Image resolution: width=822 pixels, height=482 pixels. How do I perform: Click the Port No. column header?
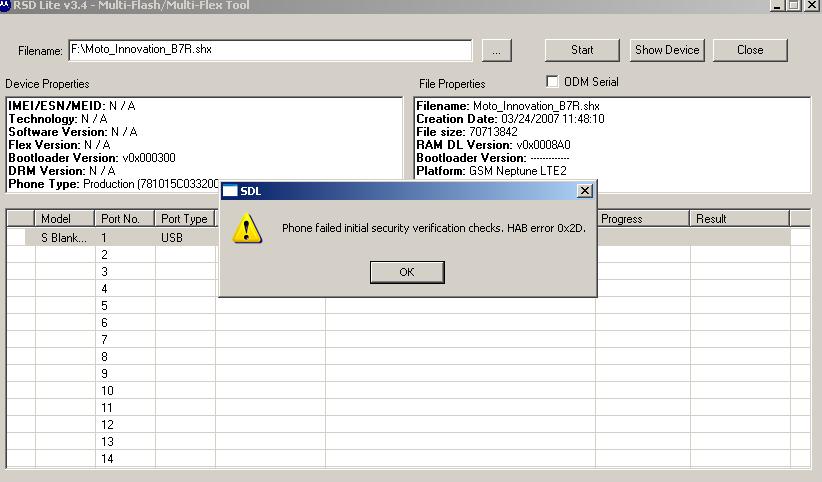pos(125,219)
